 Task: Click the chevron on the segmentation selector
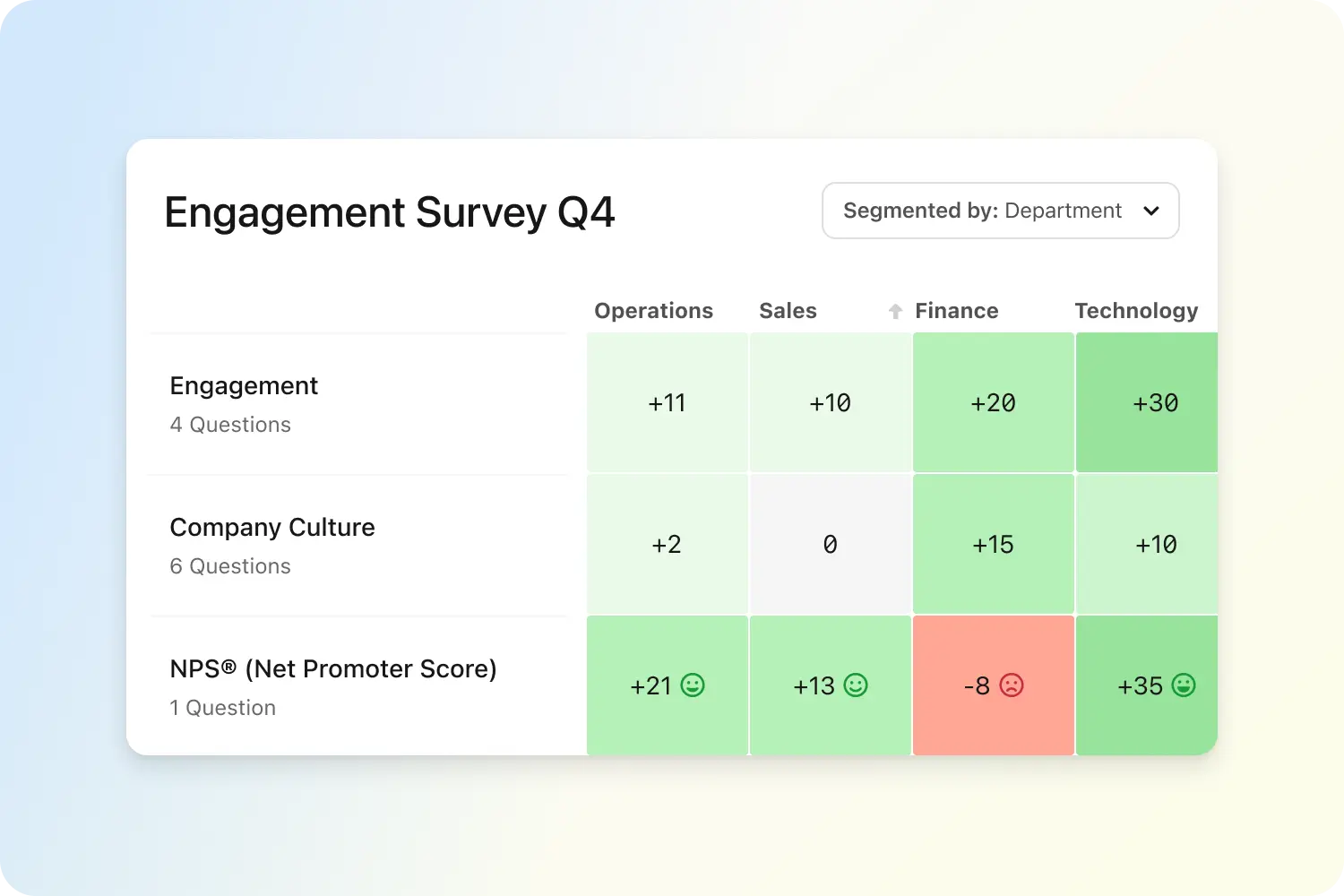coord(1151,211)
